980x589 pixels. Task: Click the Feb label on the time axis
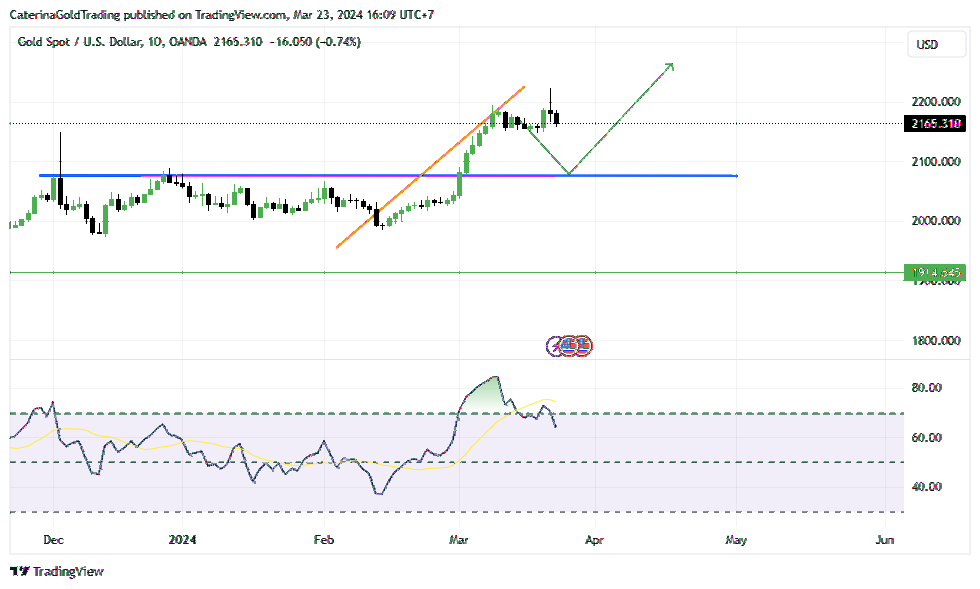click(324, 540)
